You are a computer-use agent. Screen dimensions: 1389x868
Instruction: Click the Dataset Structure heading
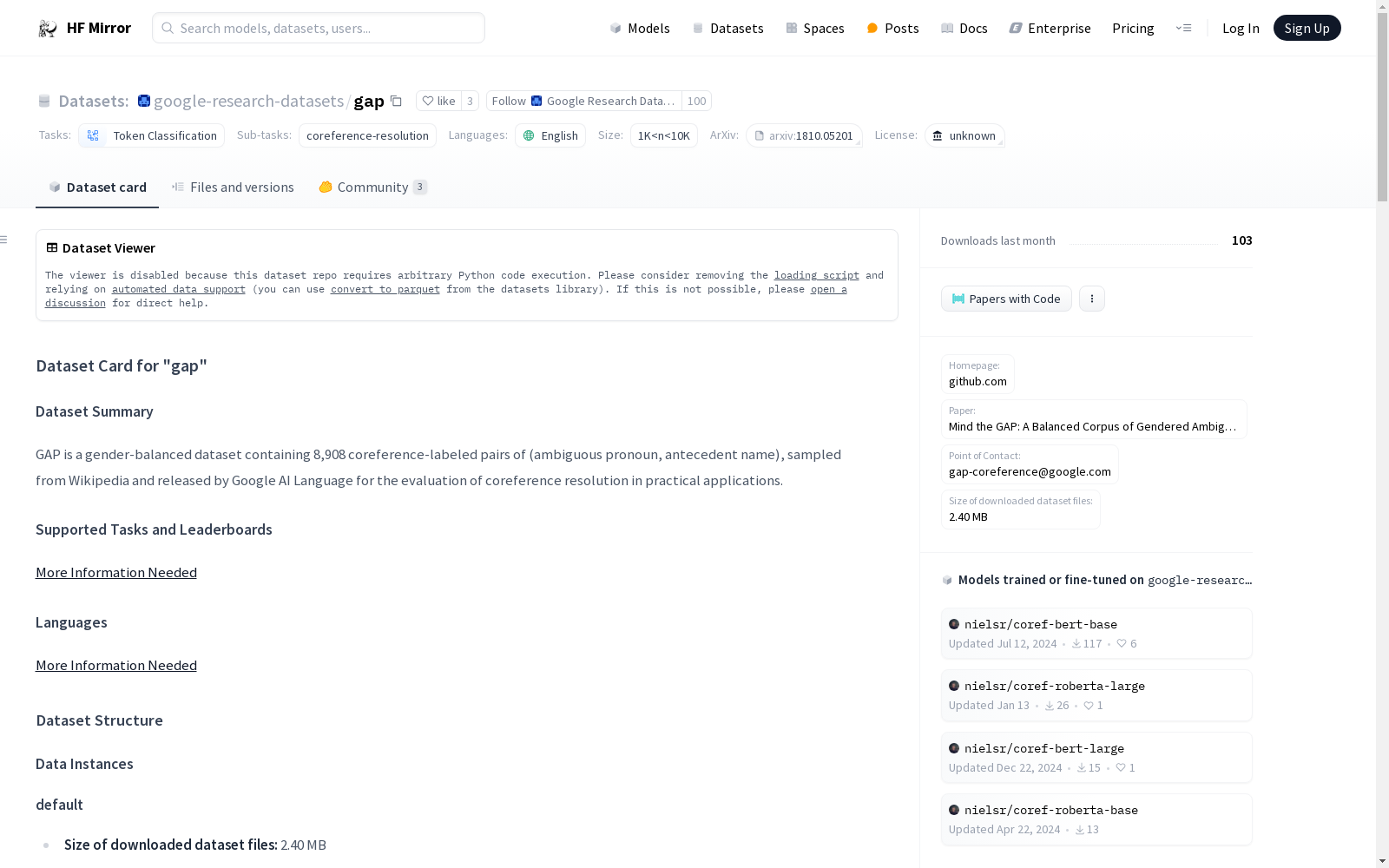point(100,720)
